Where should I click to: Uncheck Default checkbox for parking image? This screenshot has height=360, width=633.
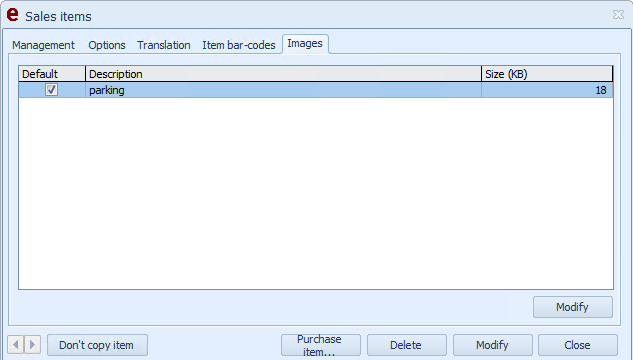click(51, 90)
